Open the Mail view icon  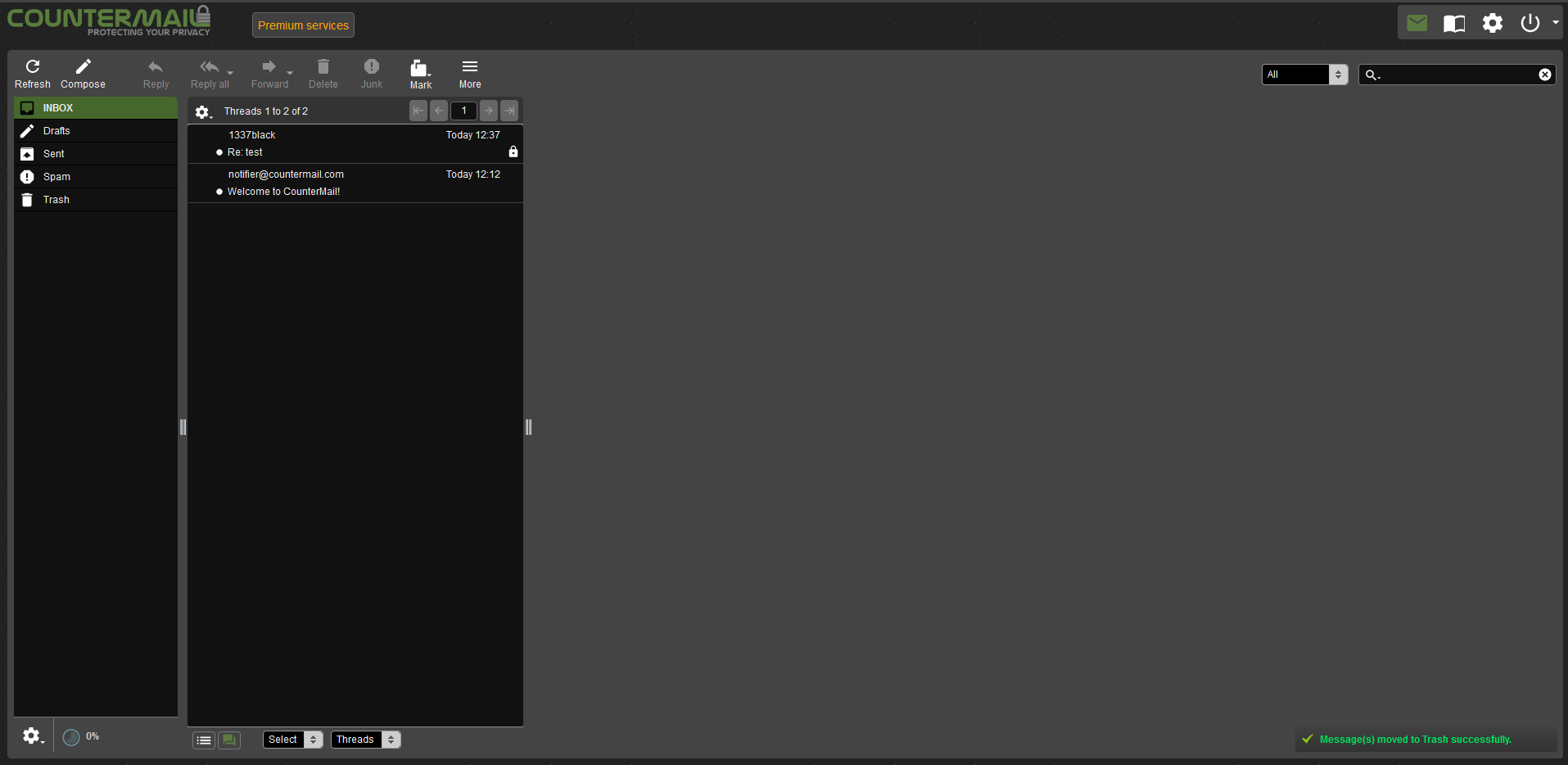[x=1417, y=23]
